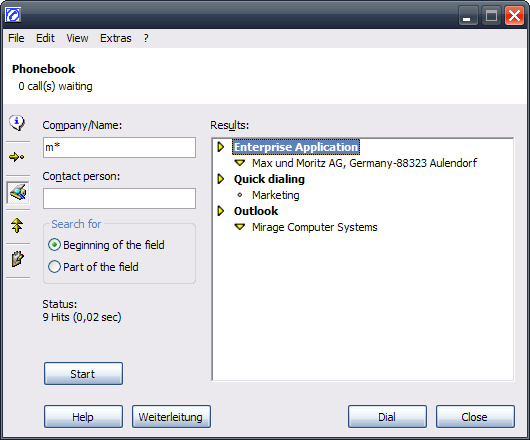Click the application icon in title bar
This screenshot has height=440, width=530.
[x=13, y=15]
